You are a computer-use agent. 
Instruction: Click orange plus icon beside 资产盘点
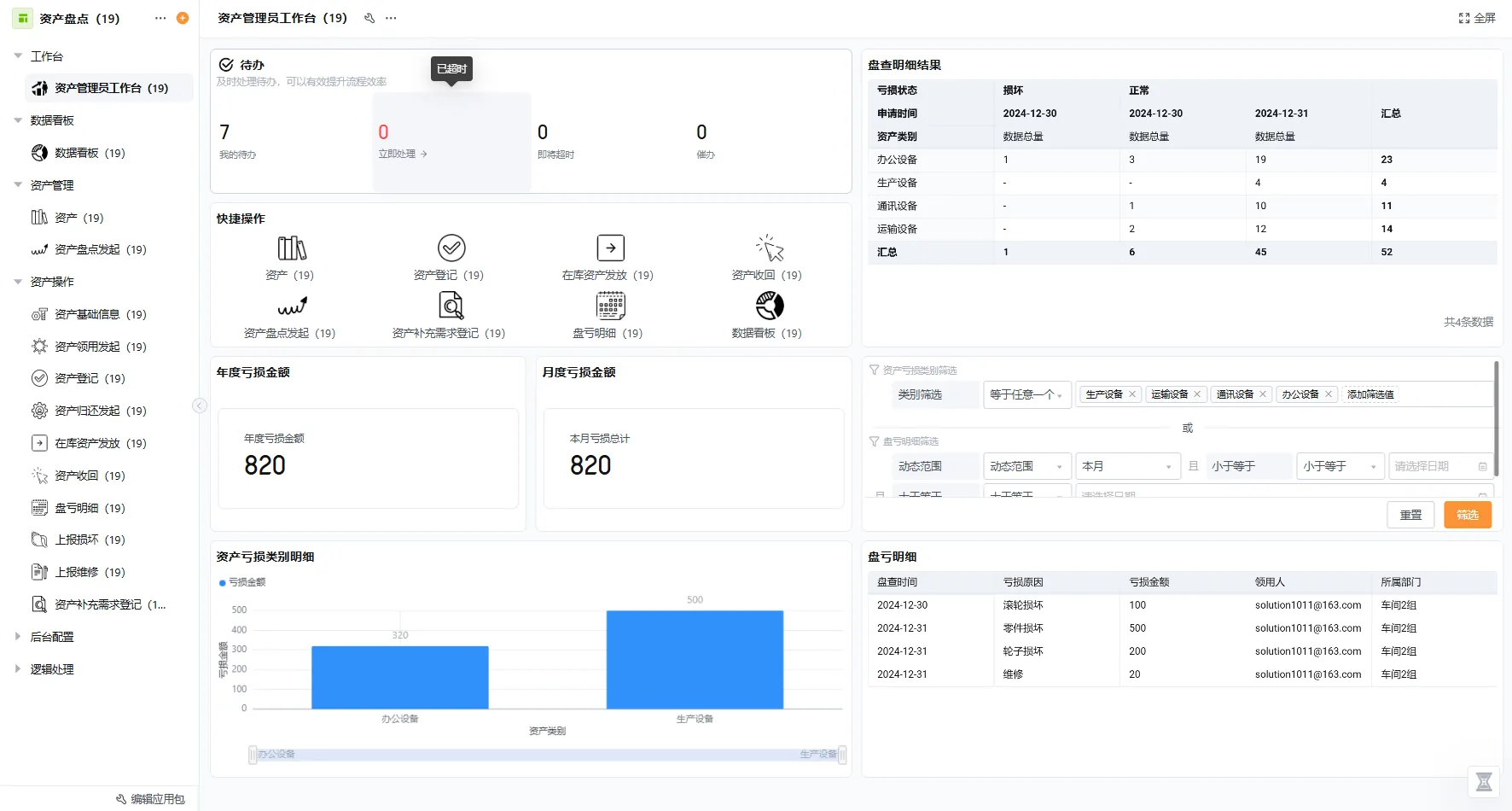click(183, 18)
